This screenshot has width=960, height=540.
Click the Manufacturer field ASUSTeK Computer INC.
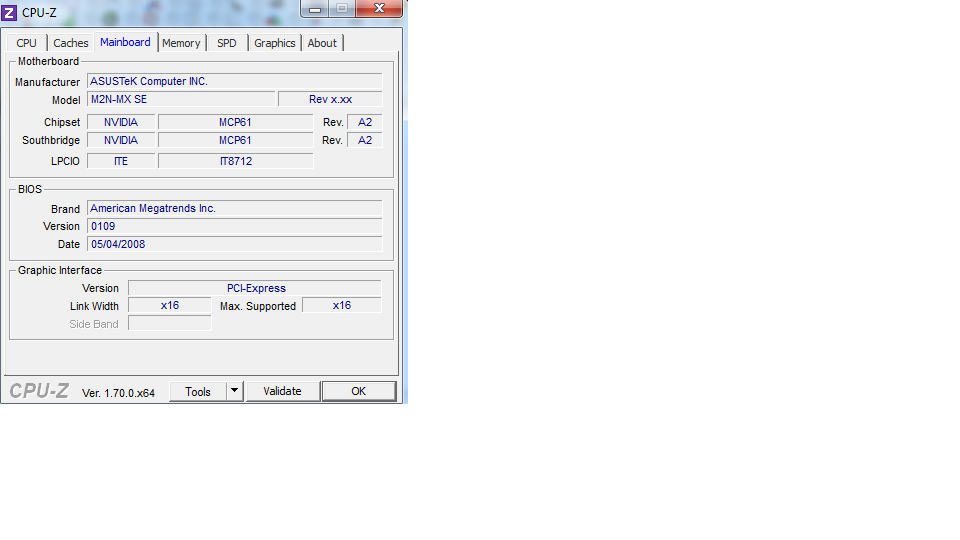(234, 81)
